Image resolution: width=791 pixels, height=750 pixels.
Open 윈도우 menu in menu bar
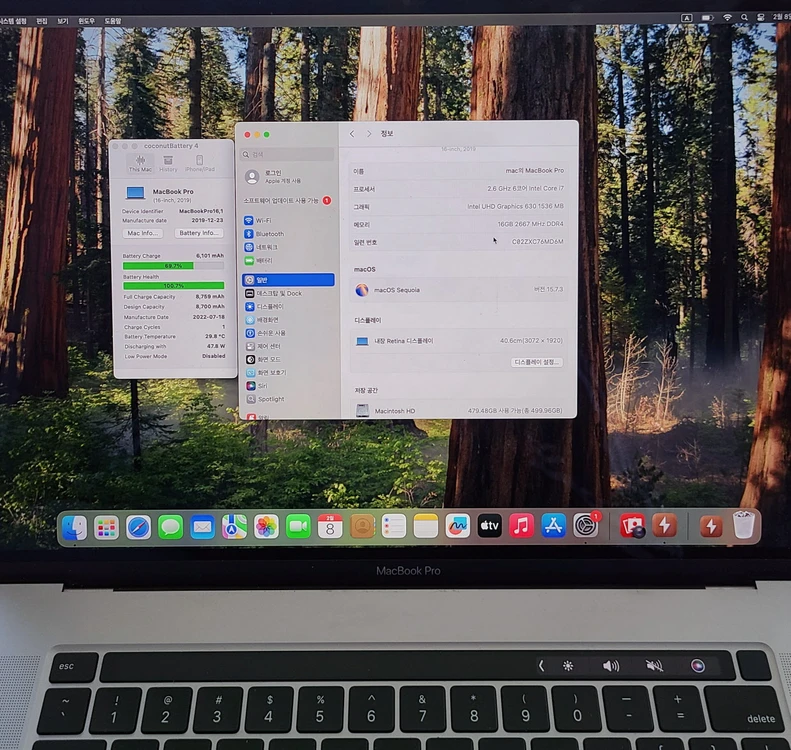pos(86,21)
